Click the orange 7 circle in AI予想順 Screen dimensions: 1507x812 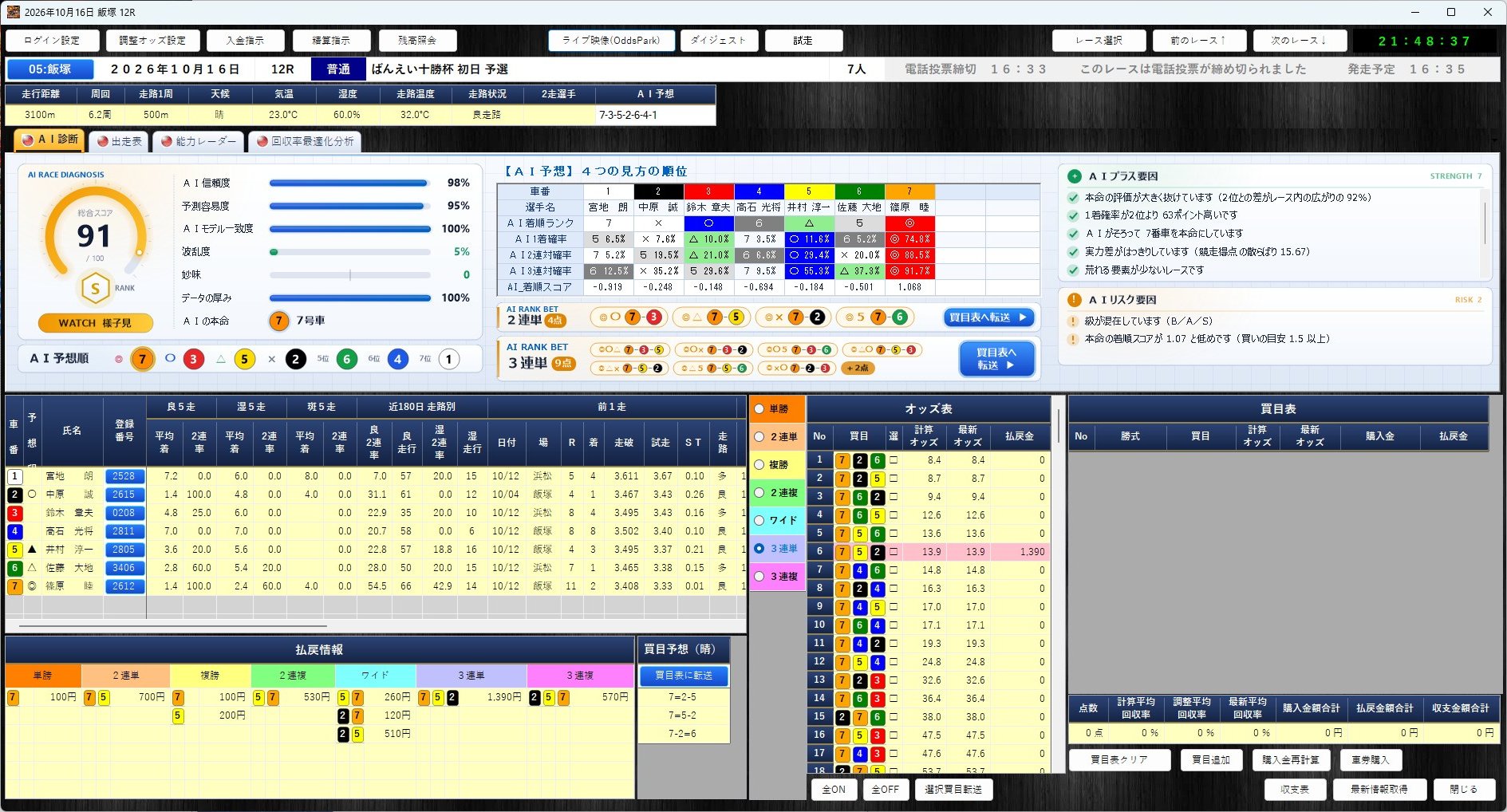pos(143,359)
